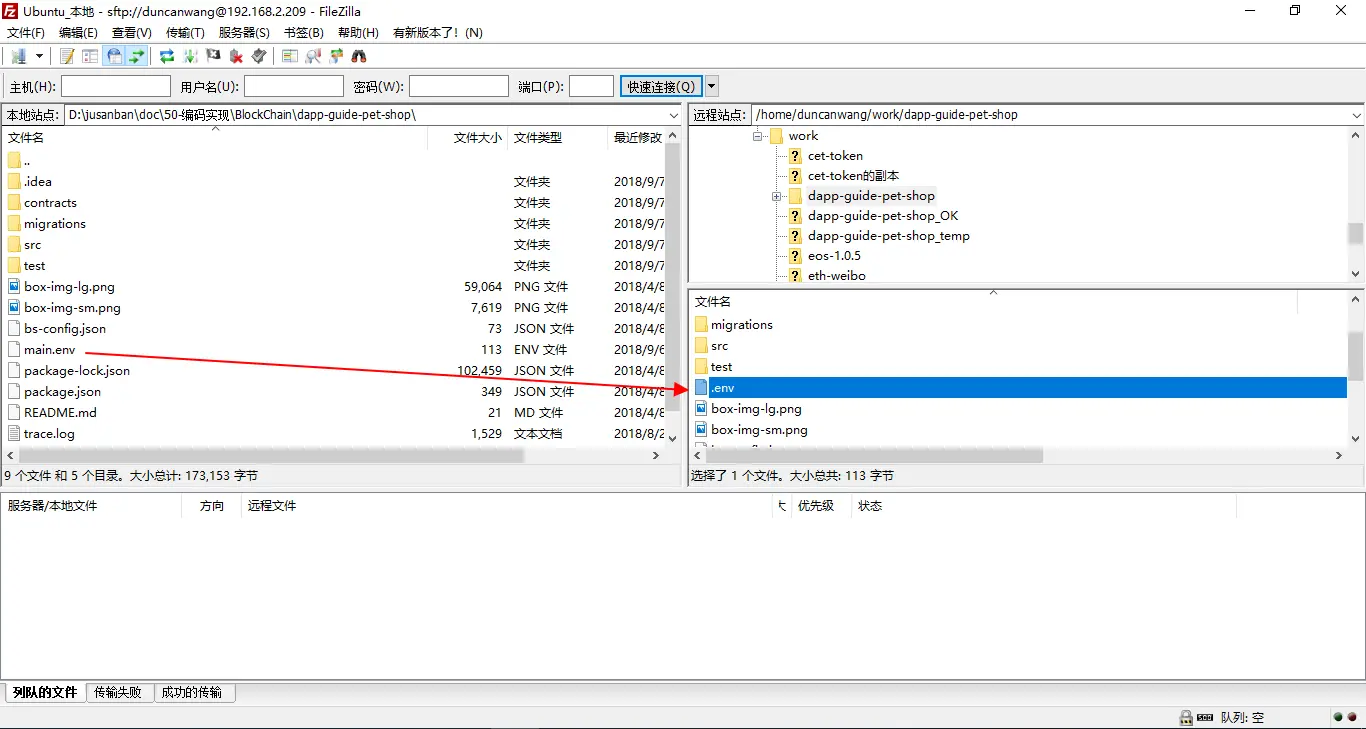Image resolution: width=1366 pixels, height=729 pixels.
Task: Open the 文件(F) menu
Action: (26, 33)
